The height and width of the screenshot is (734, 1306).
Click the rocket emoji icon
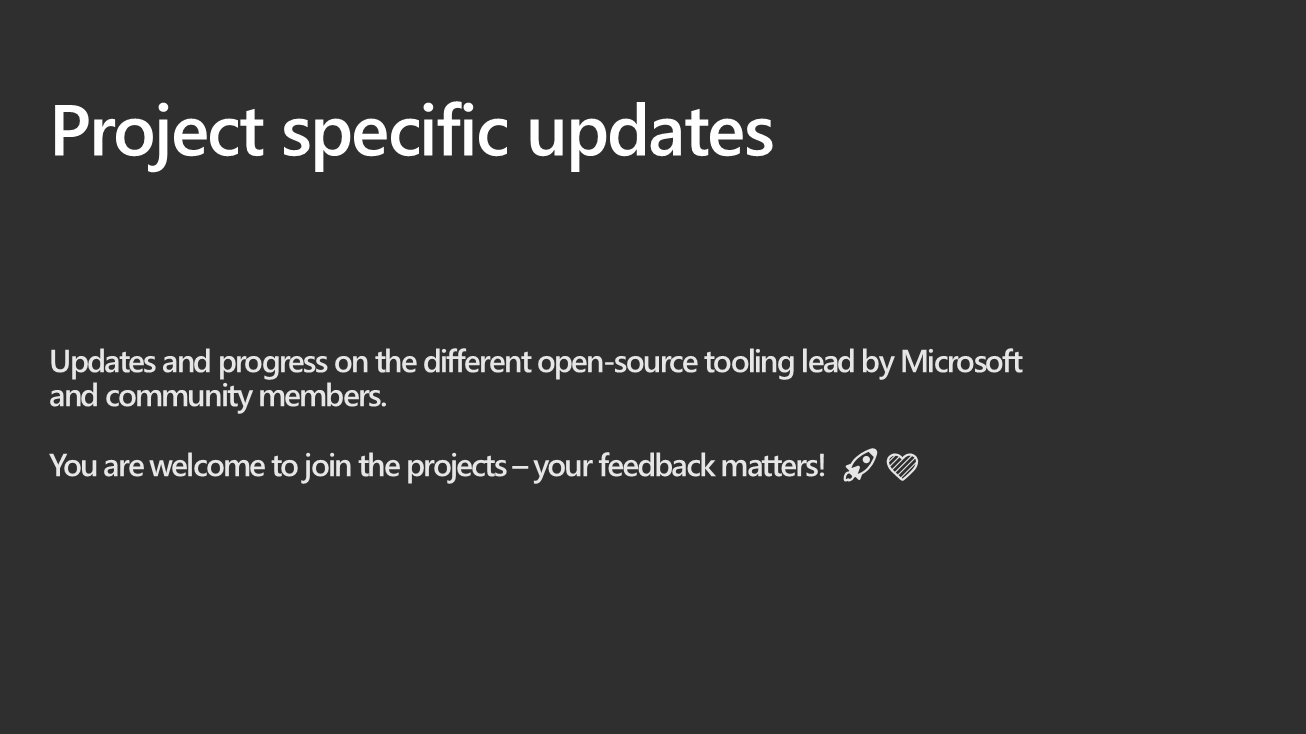point(859,465)
